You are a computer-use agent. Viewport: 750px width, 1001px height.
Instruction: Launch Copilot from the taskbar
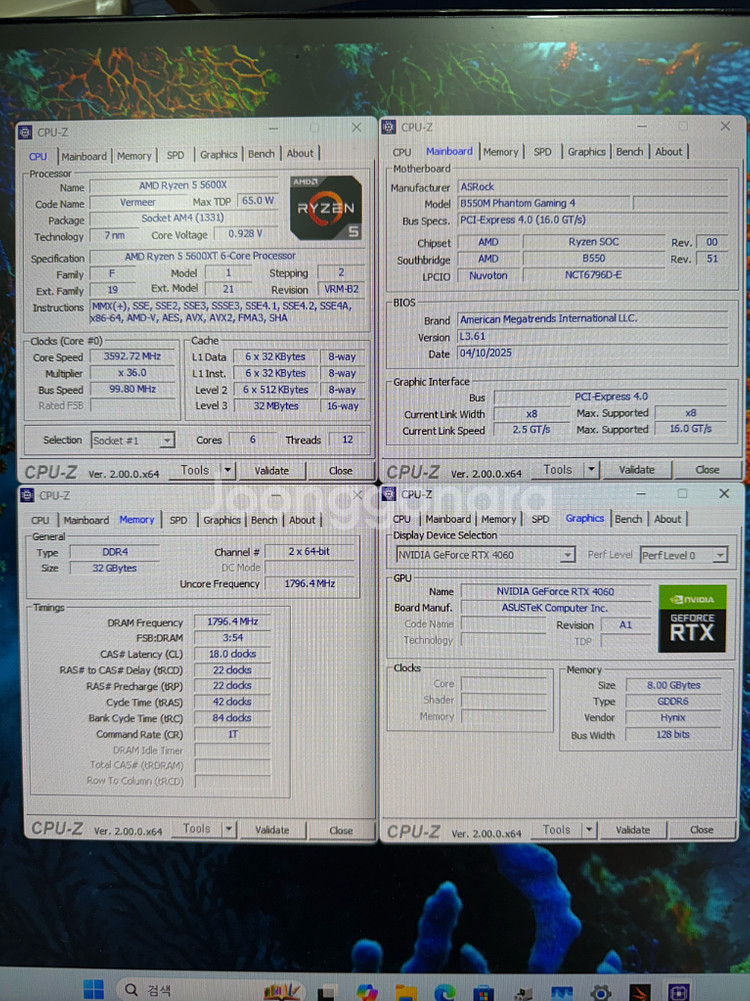point(367,992)
